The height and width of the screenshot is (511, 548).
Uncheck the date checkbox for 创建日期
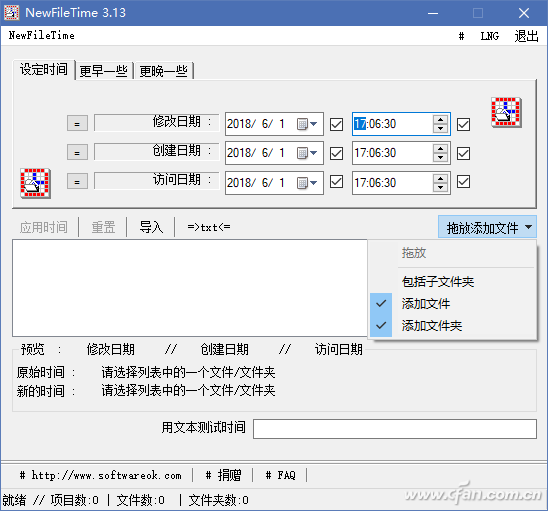point(337,153)
